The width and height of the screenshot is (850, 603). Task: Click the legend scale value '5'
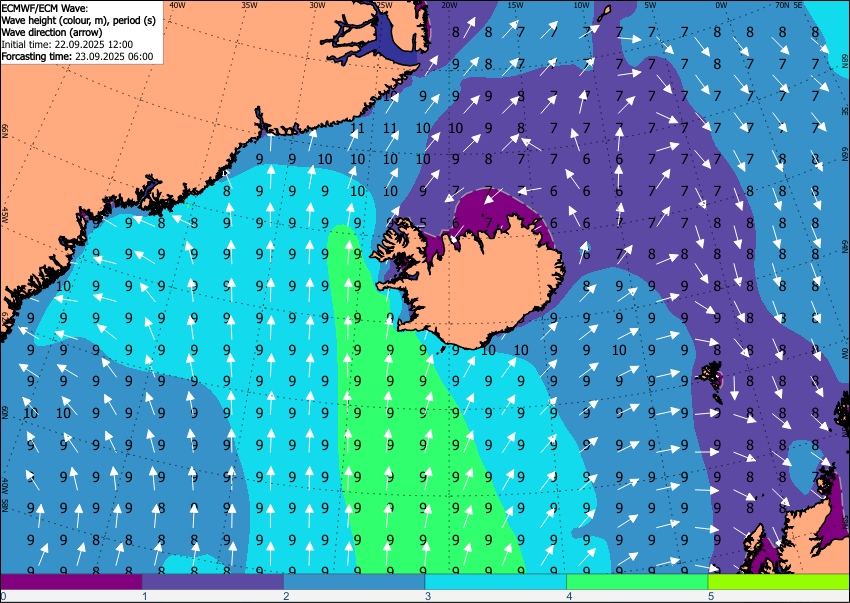711,597
